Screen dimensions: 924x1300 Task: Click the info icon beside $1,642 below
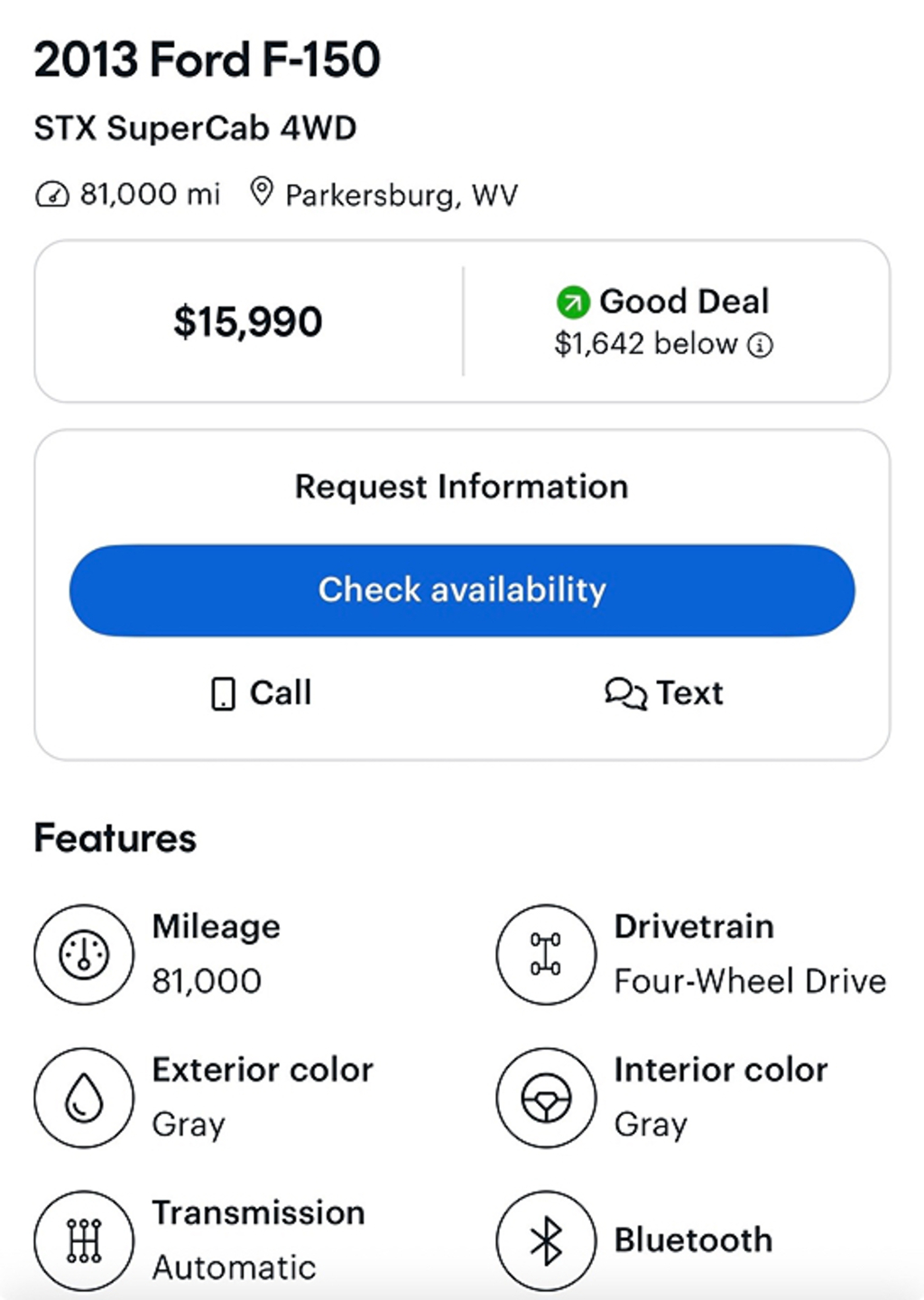(x=761, y=346)
